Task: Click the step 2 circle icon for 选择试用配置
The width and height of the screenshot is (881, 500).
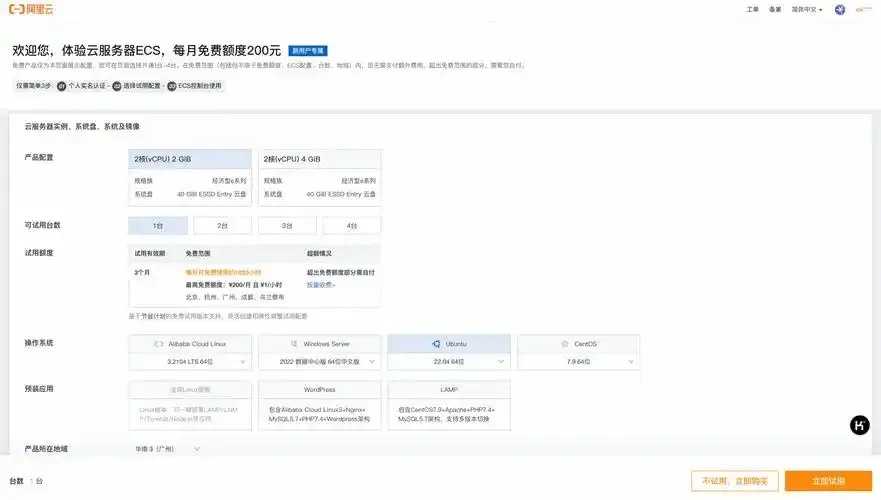Action: click(117, 86)
